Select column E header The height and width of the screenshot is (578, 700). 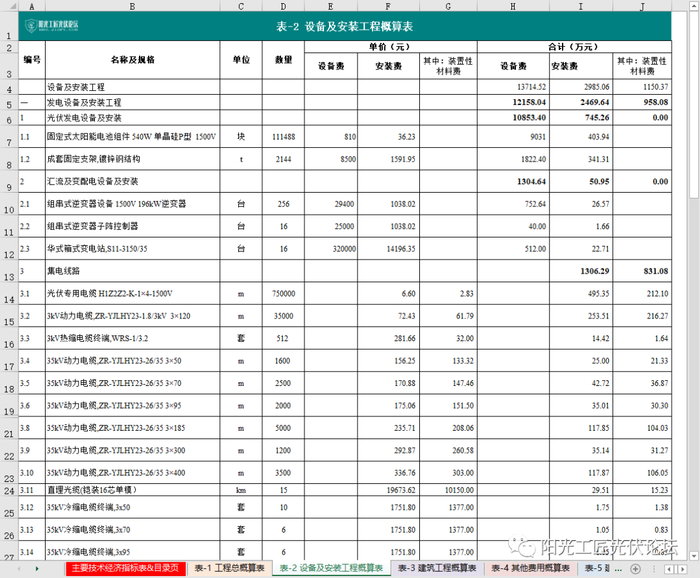point(330,6)
